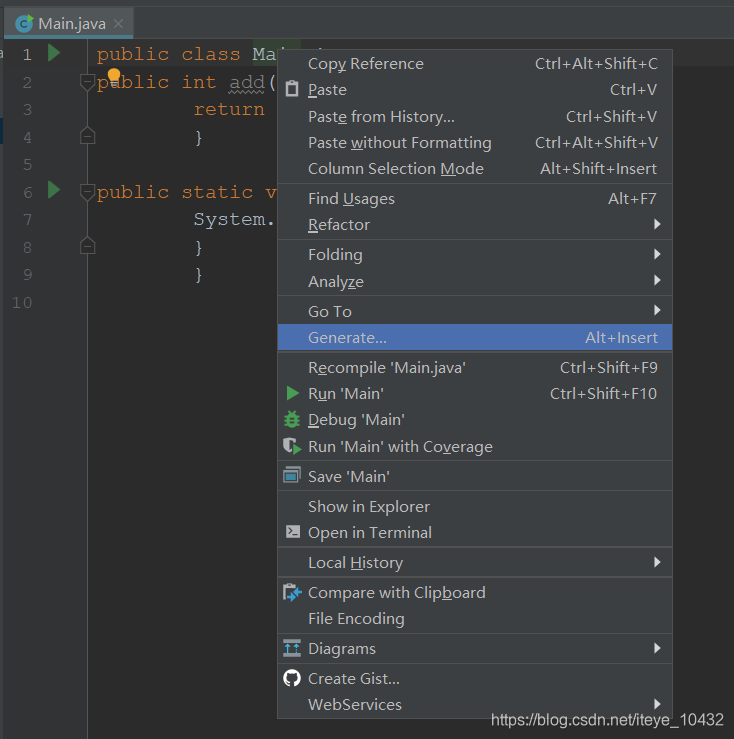The image size is (734, 739).
Task: Click the yellow intention lightbulb on line 2
Action: pyautogui.click(x=114, y=75)
